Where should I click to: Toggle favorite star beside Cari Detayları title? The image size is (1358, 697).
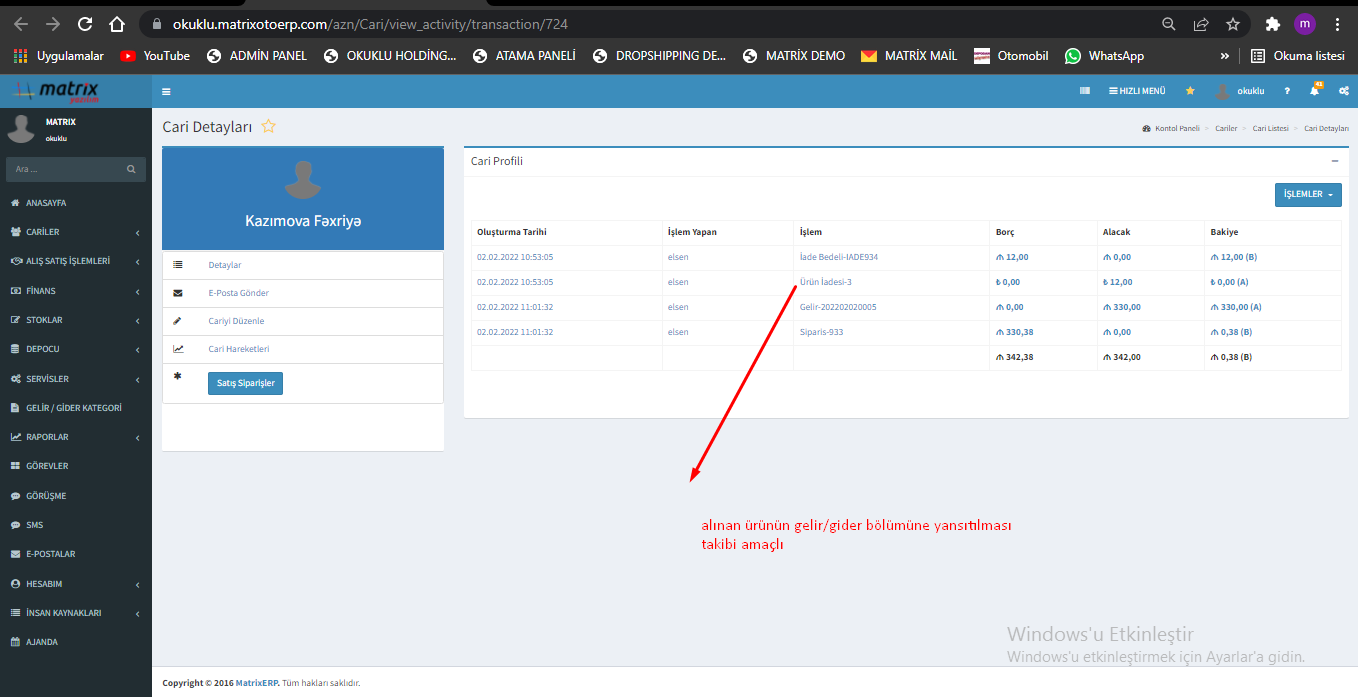click(x=268, y=127)
